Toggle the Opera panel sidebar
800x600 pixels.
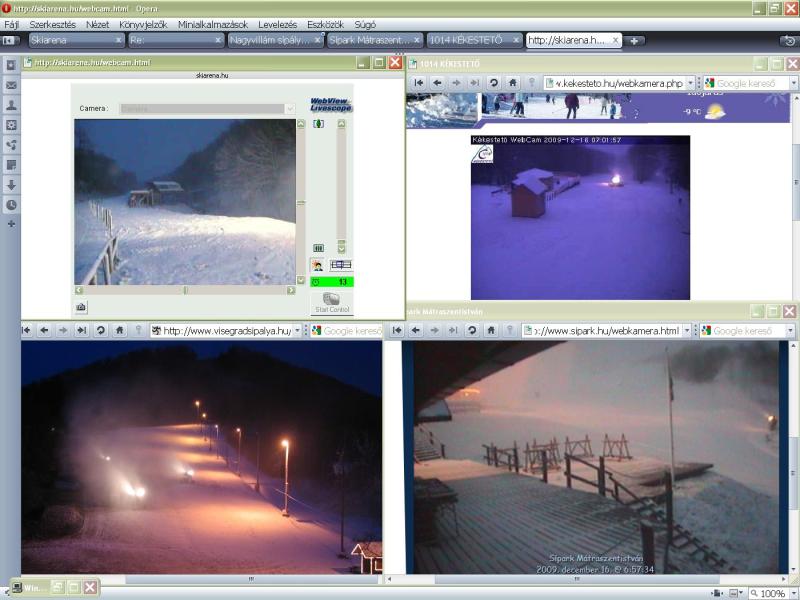click(10, 41)
